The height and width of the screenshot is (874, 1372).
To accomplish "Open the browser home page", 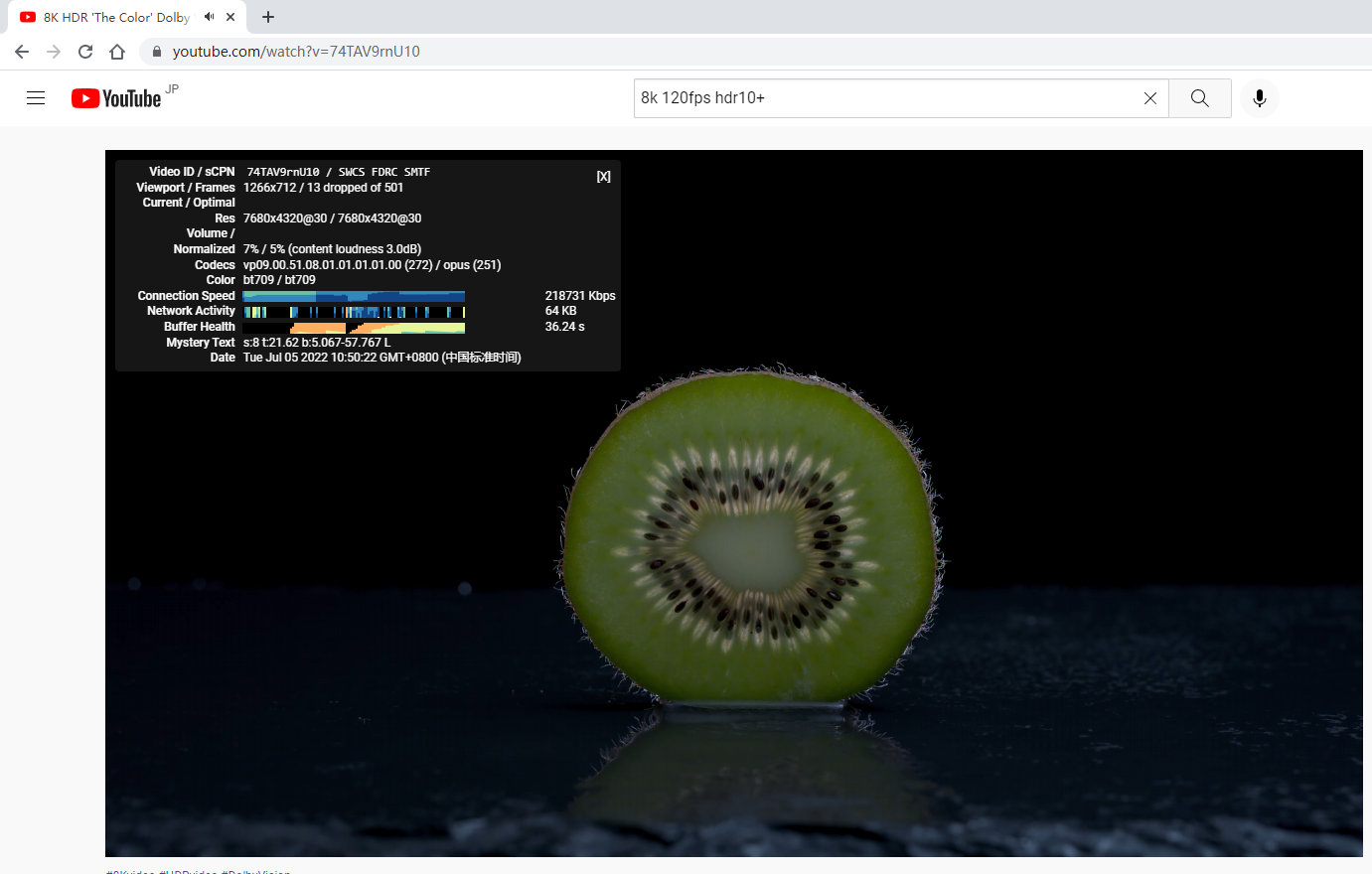I will [x=117, y=52].
